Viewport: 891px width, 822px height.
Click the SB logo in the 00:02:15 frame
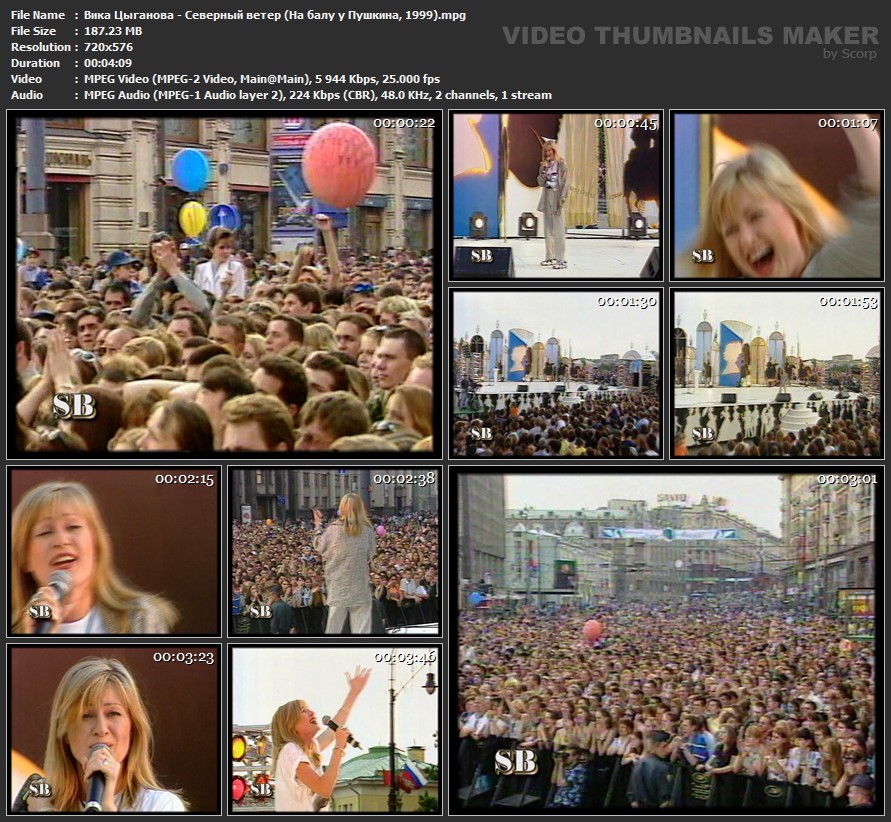40,612
